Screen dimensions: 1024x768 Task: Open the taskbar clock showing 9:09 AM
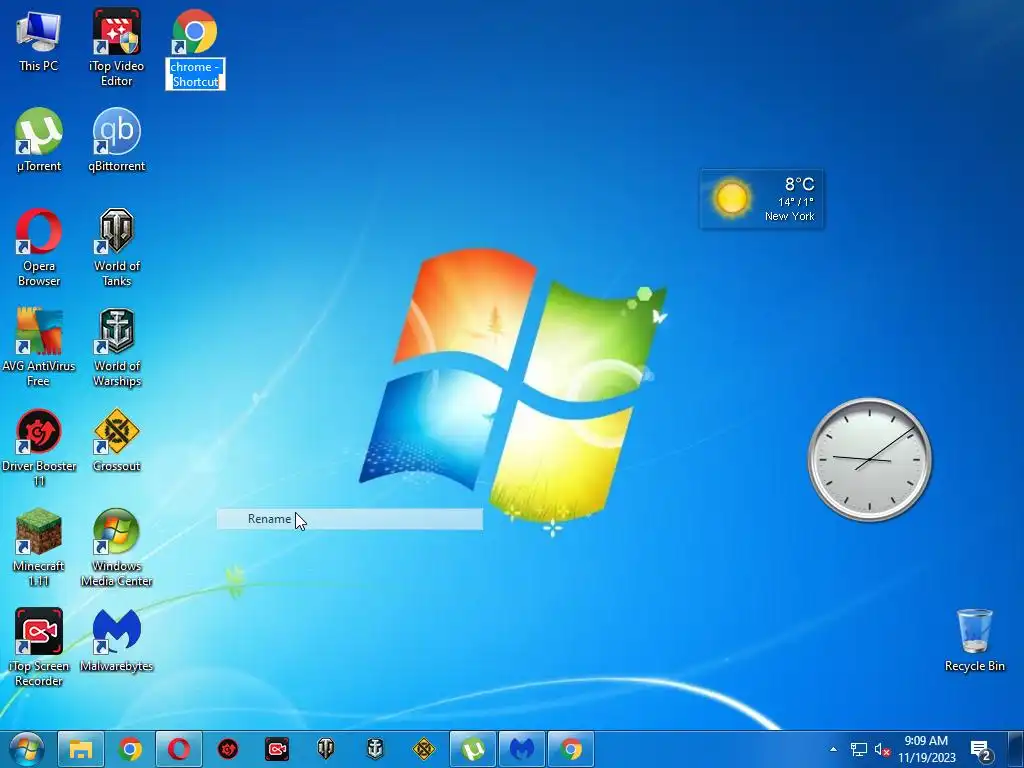(926, 749)
